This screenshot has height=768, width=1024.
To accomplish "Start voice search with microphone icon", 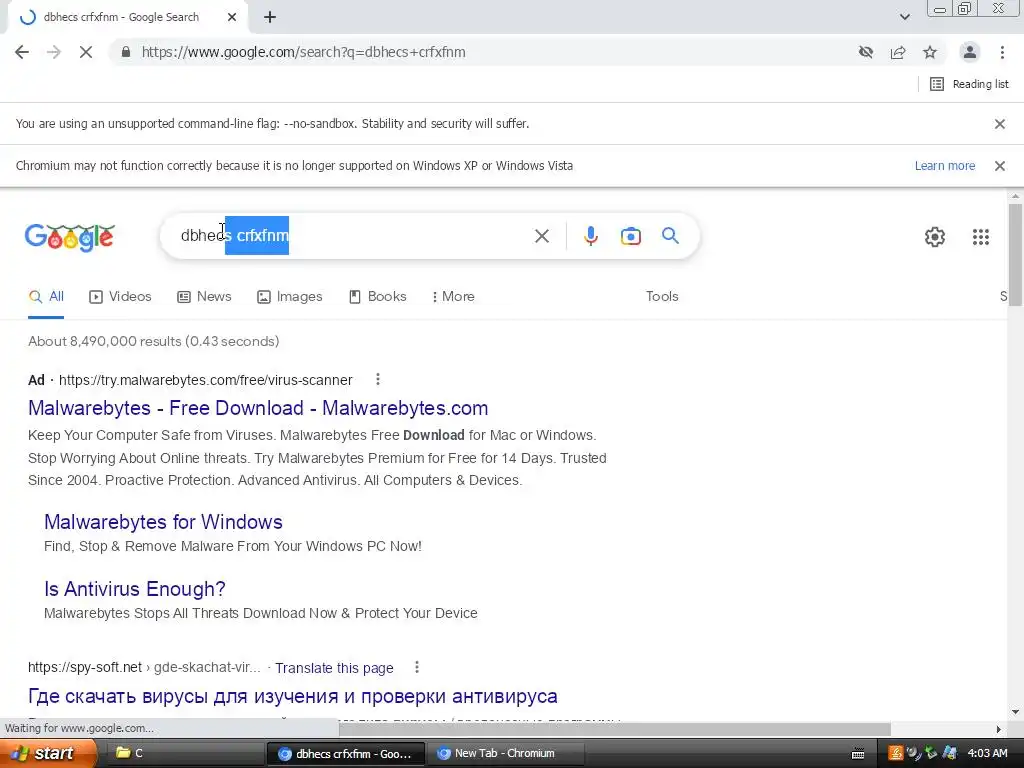I will pyautogui.click(x=590, y=236).
